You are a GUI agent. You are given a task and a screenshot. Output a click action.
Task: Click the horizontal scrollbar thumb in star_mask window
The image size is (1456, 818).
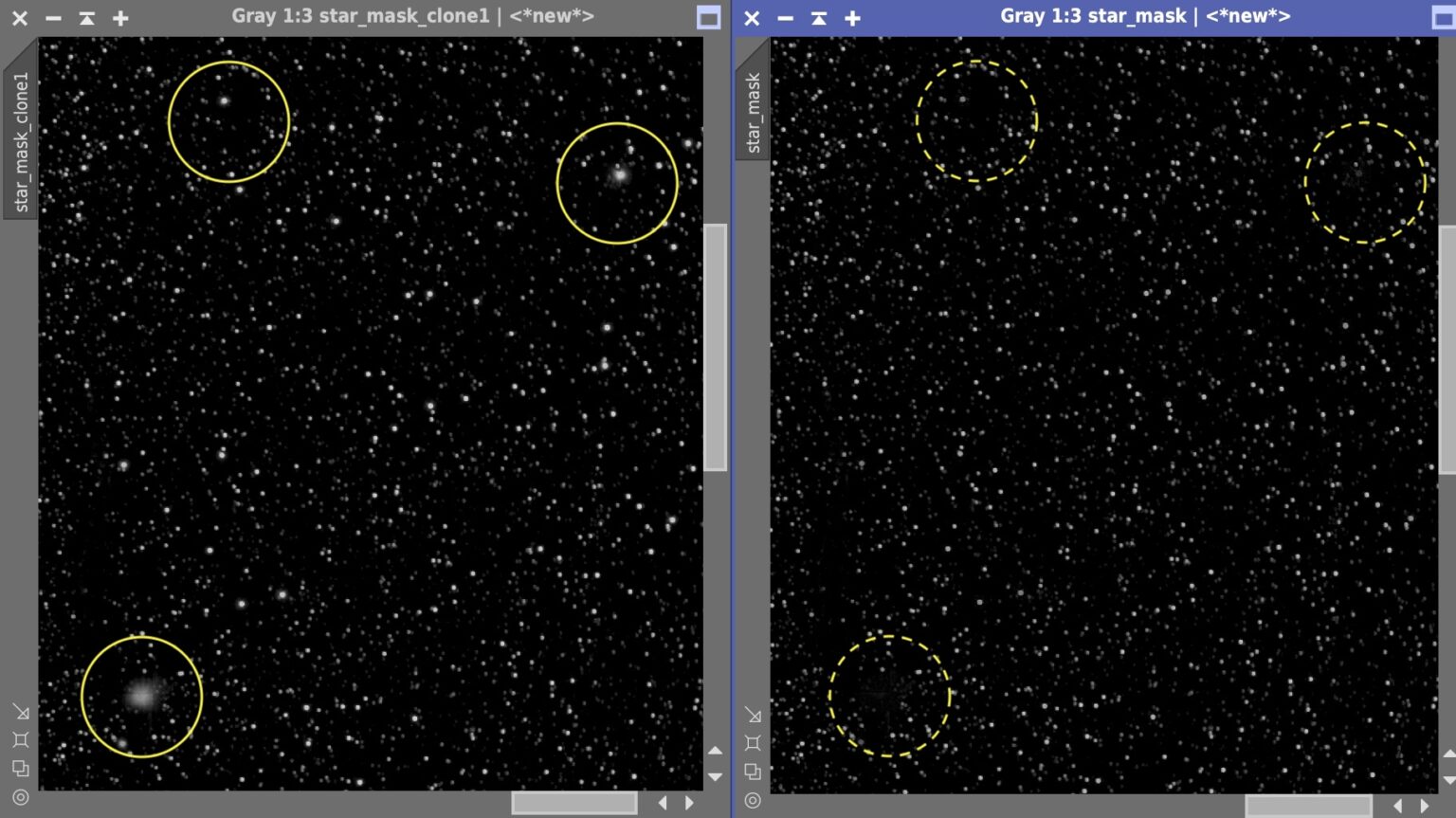tap(1307, 806)
